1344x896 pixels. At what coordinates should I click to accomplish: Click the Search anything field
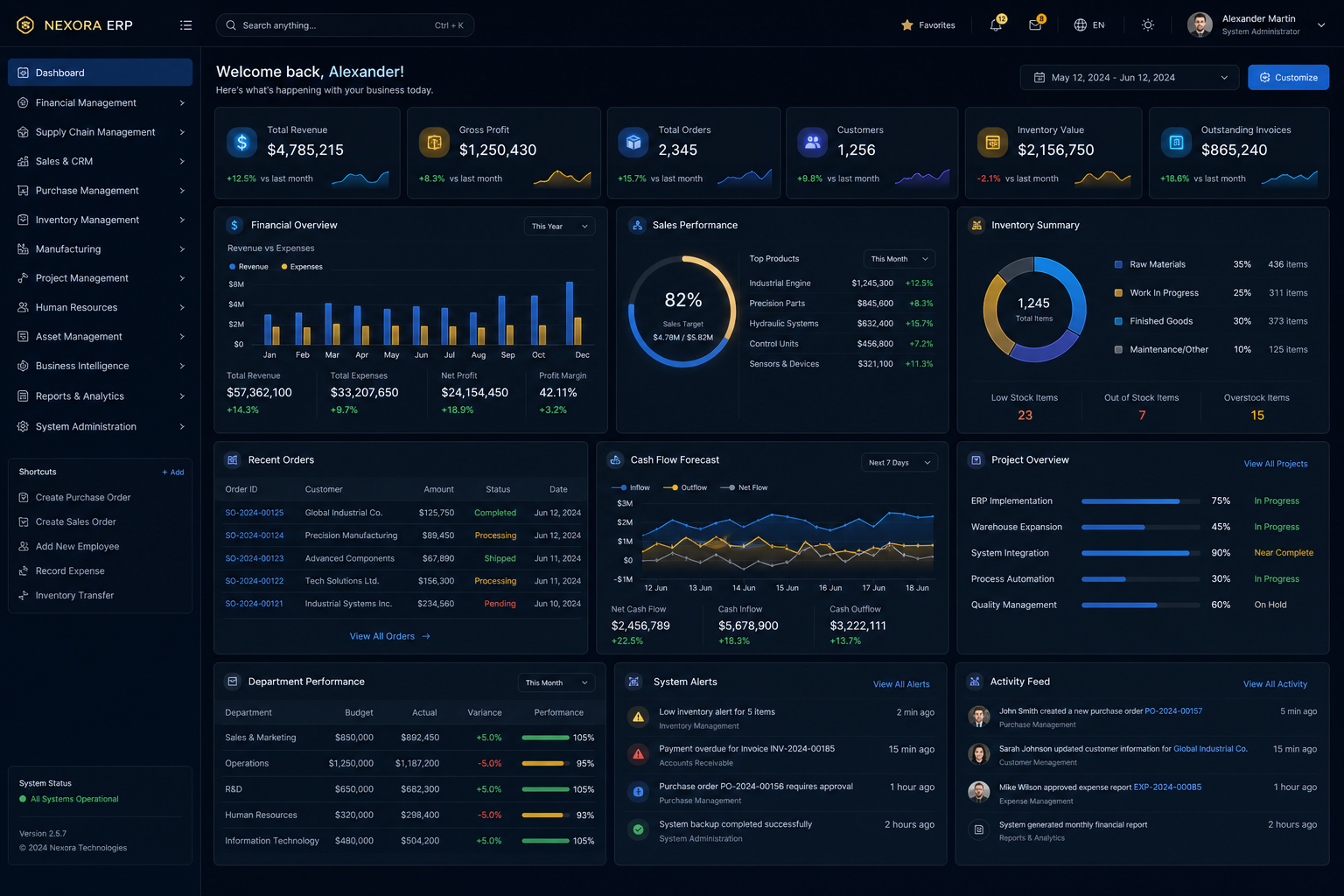(x=345, y=25)
